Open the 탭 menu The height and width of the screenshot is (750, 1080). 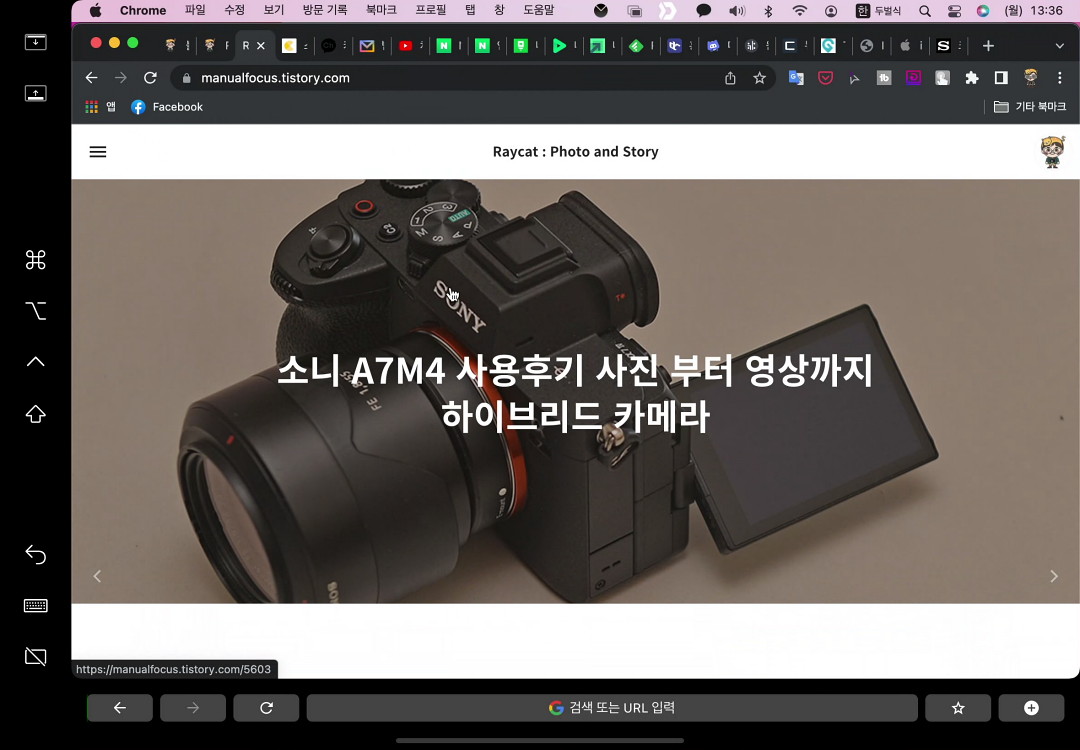click(x=470, y=10)
